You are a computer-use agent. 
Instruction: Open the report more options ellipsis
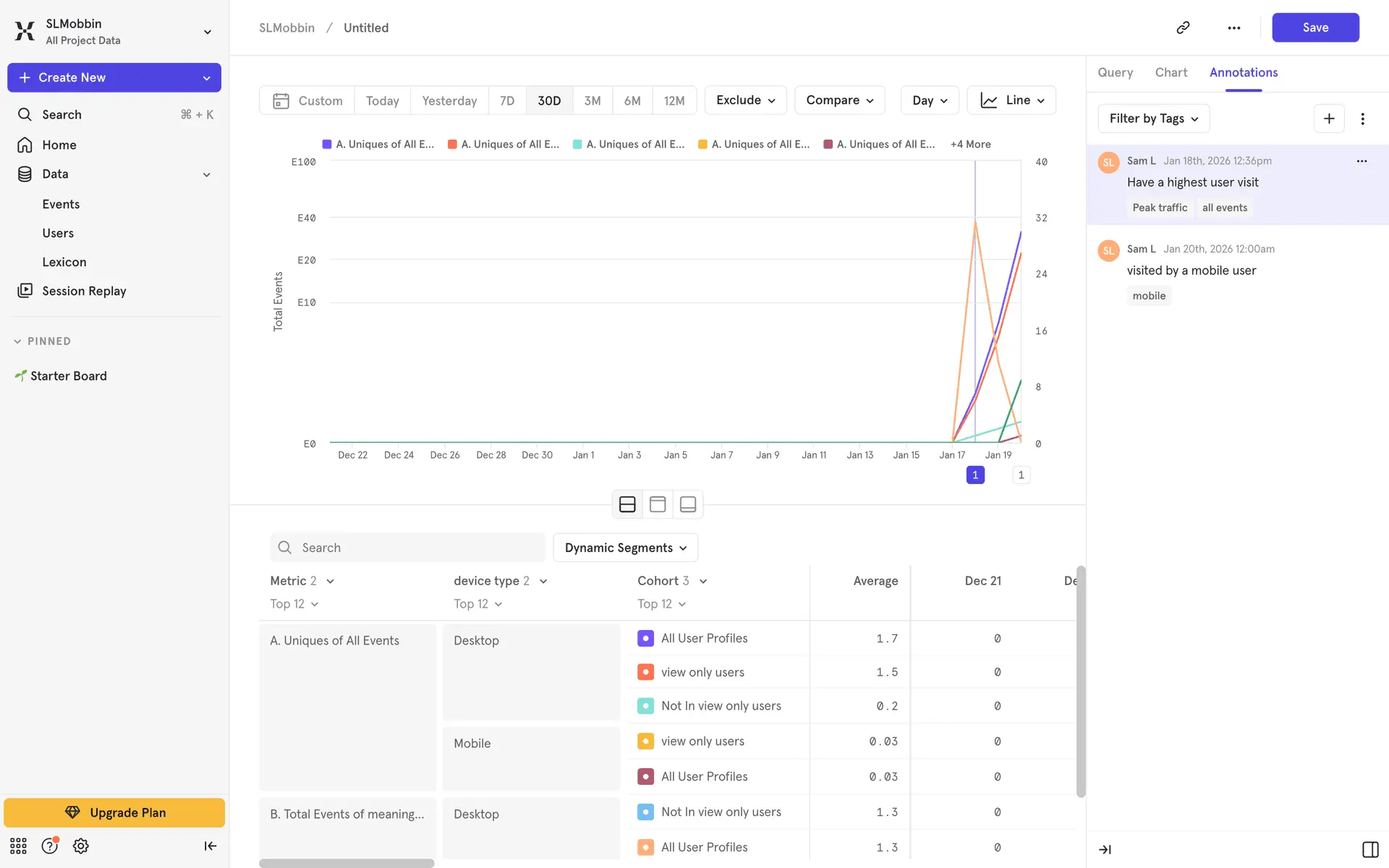point(1233,27)
